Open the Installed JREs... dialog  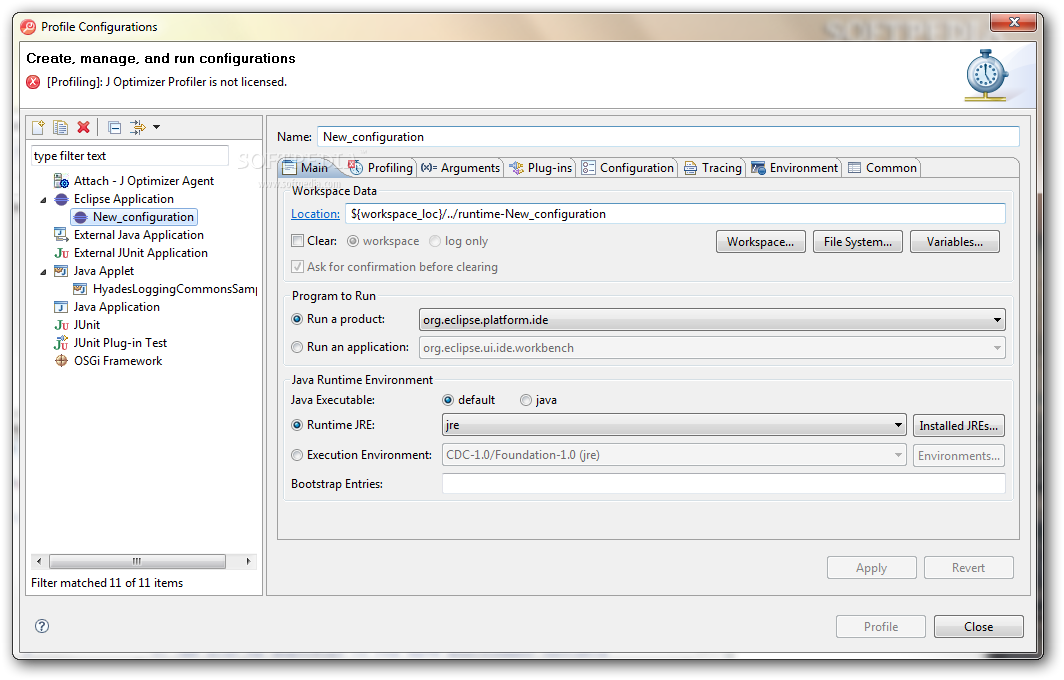(x=958, y=426)
